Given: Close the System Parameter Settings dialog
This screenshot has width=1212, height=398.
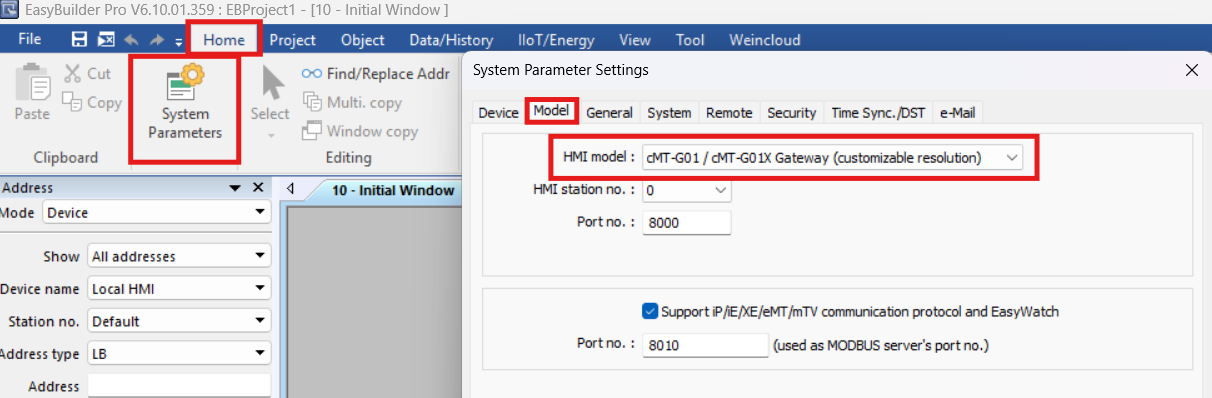Looking at the screenshot, I should coord(1191,70).
